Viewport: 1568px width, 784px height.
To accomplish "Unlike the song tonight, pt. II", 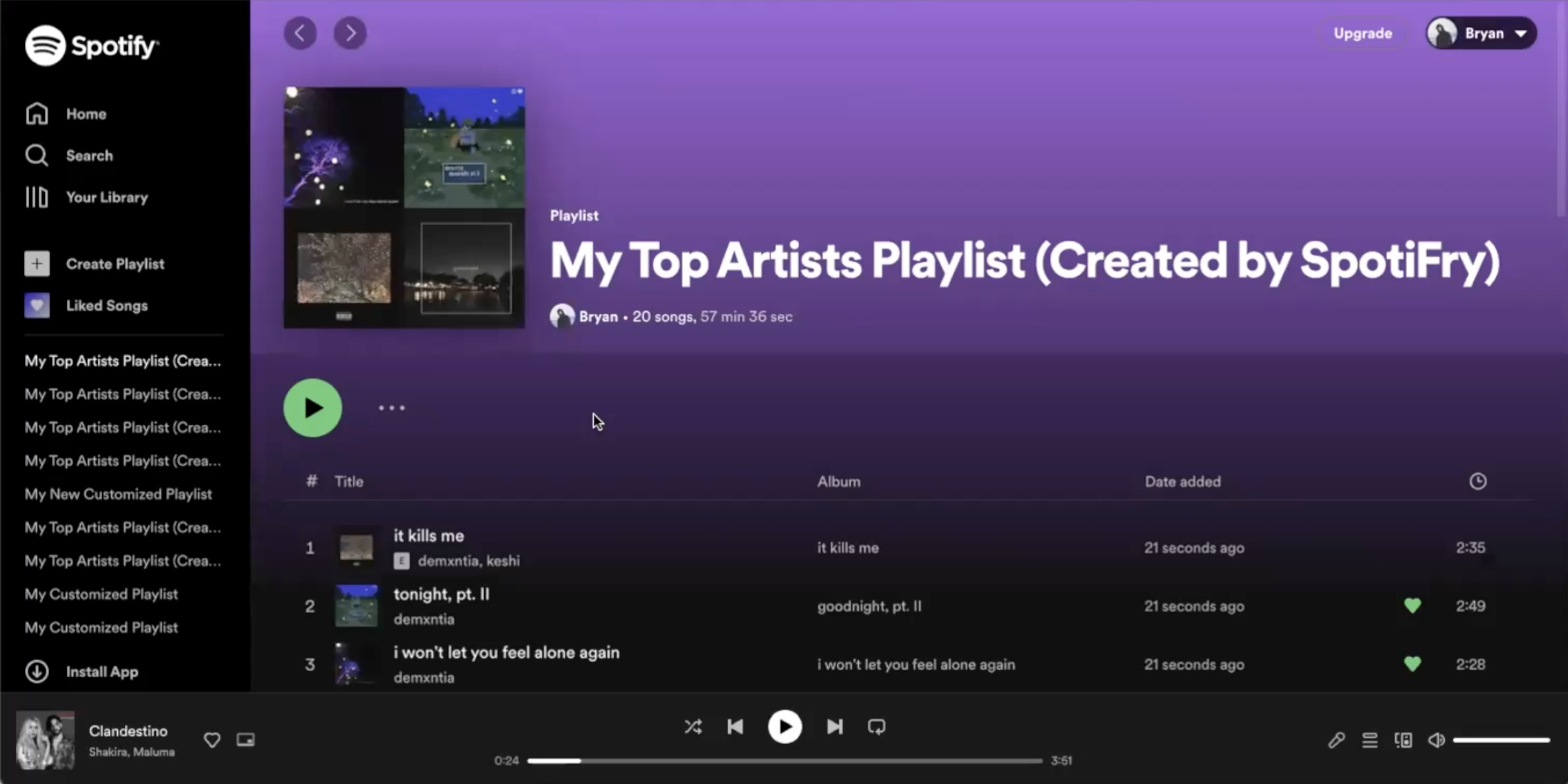I will 1413,606.
